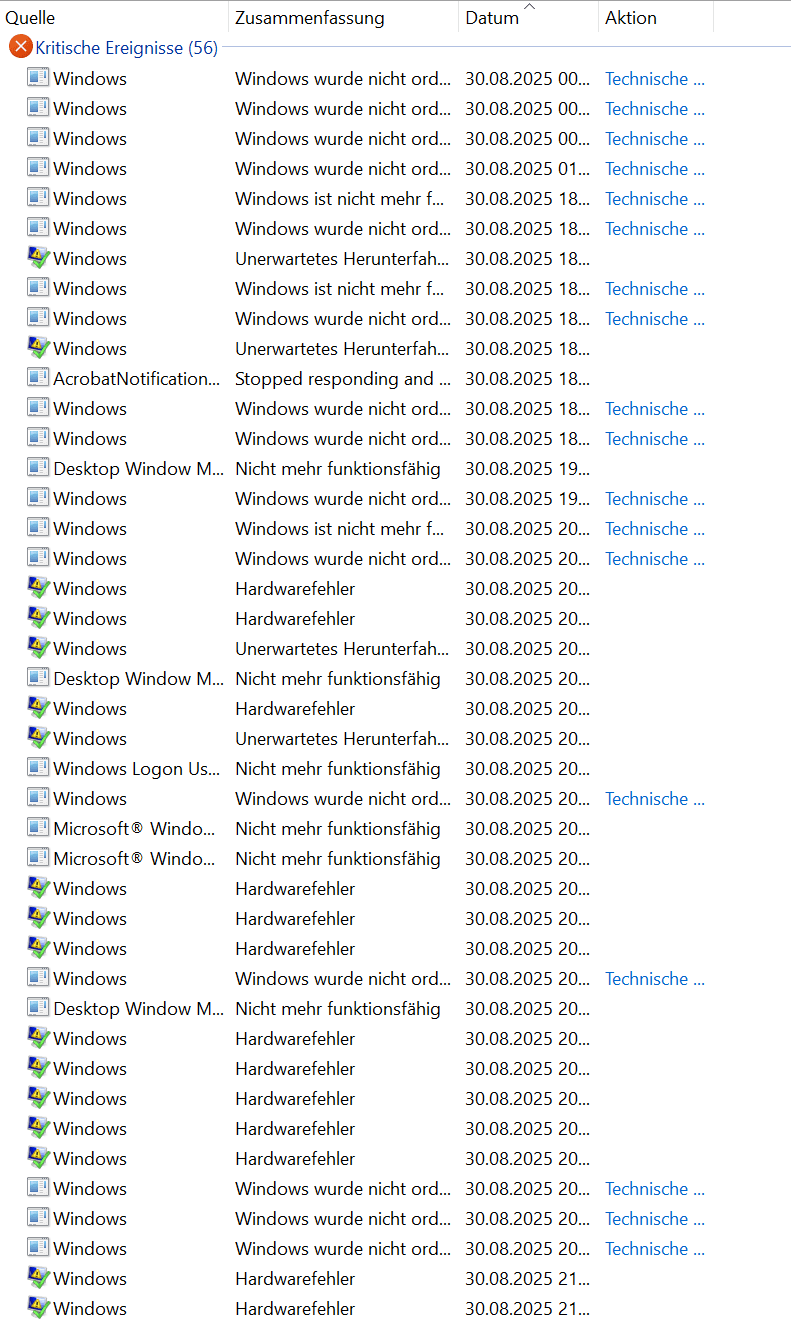Collapse the Kritische Ereignisse (56) group
Image resolution: width=791 pixels, height=1324 pixels.
coord(126,48)
